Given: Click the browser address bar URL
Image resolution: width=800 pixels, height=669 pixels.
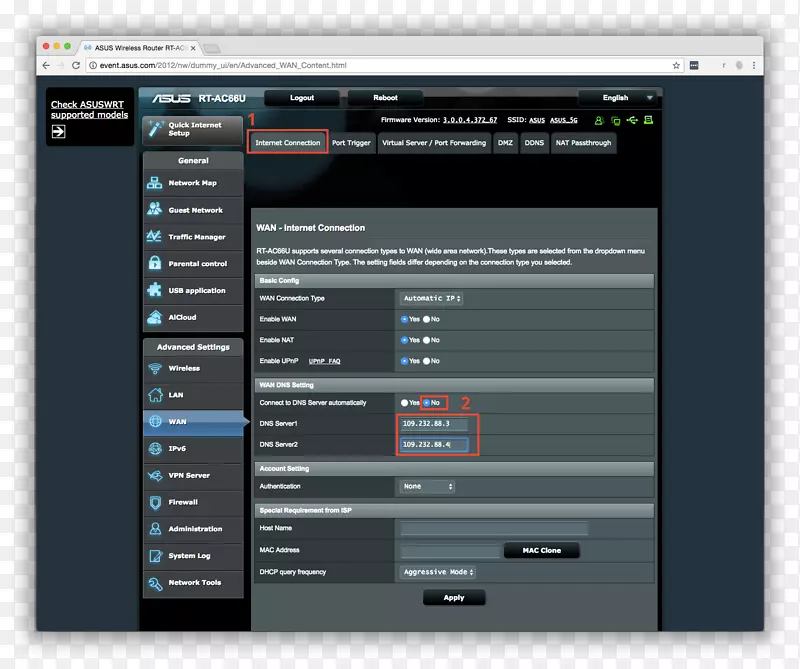Looking at the screenshot, I should (x=223, y=65).
